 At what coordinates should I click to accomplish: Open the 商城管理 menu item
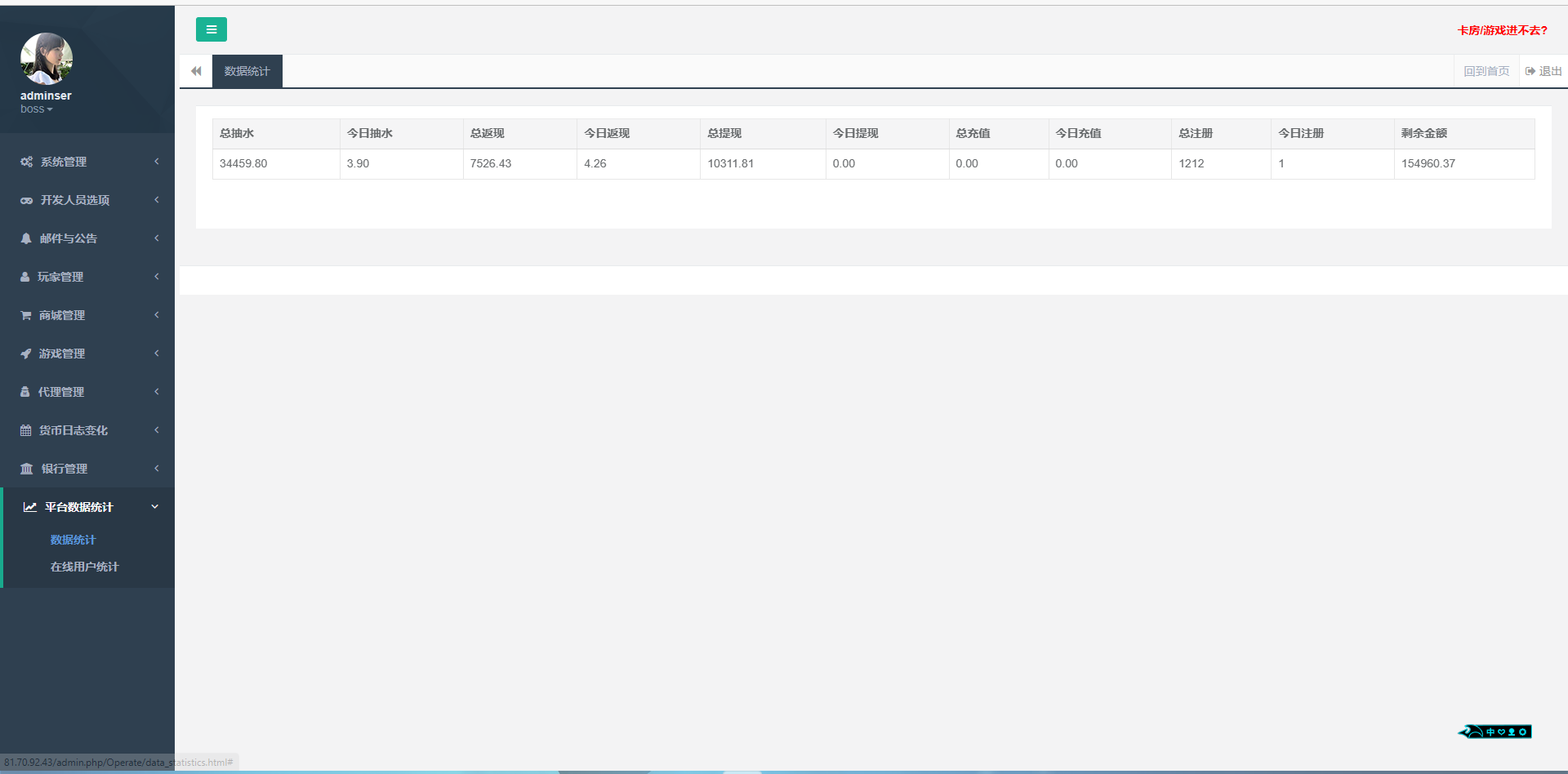click(x=87, y=315)
